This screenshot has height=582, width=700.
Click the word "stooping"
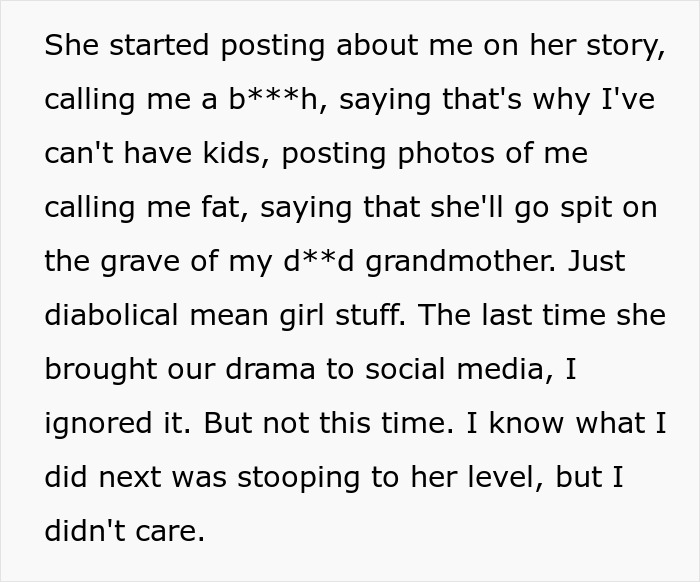298,478
